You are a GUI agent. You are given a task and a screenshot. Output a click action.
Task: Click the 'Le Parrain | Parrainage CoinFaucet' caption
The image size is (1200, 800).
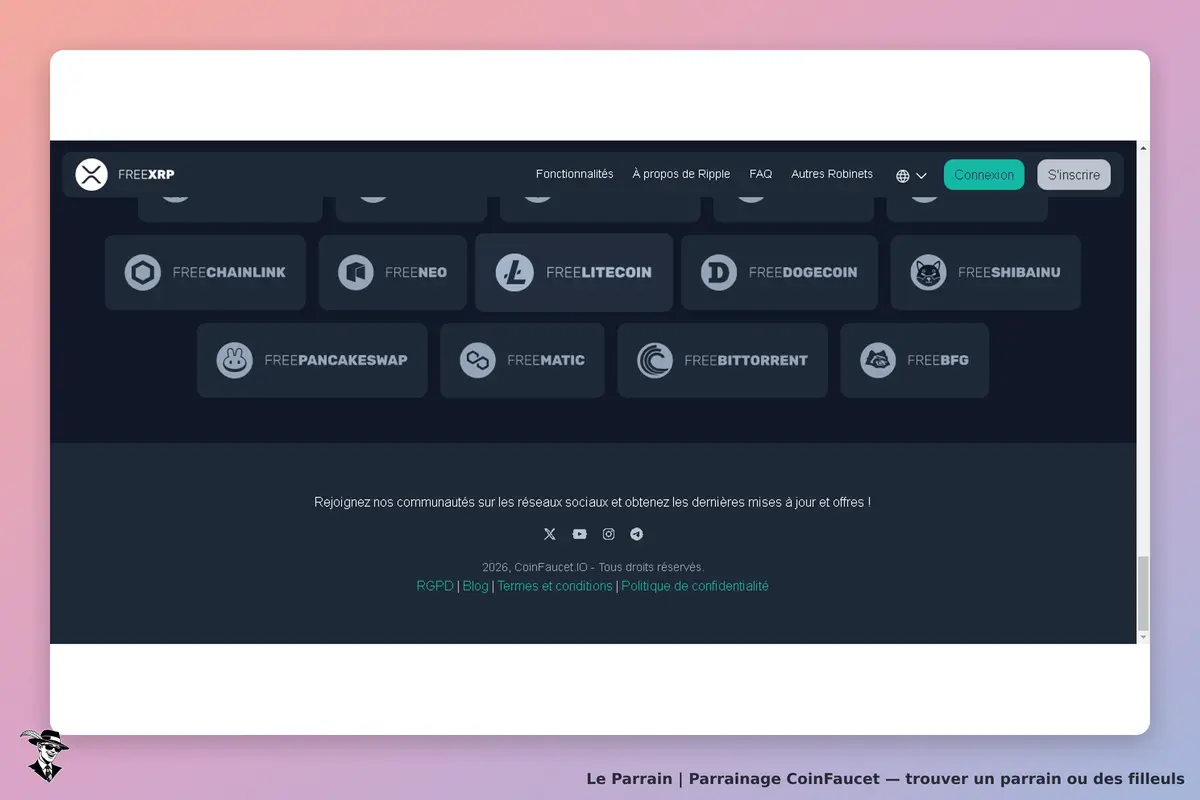coord(885,778)
